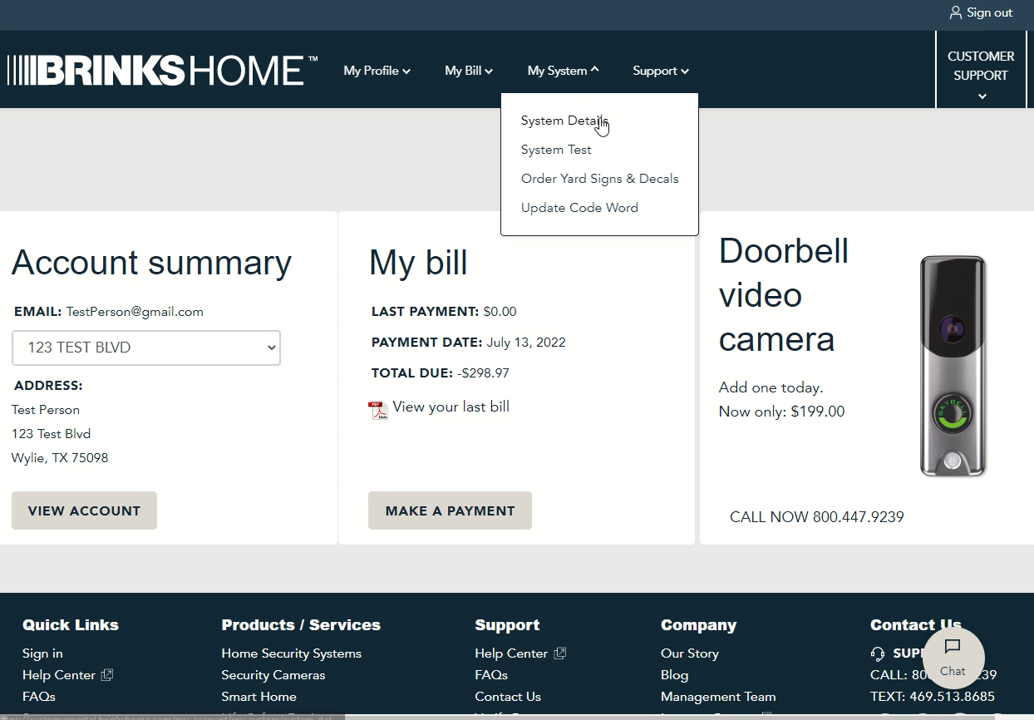Open the Home Security Systems link

click(x=291, y=653)
